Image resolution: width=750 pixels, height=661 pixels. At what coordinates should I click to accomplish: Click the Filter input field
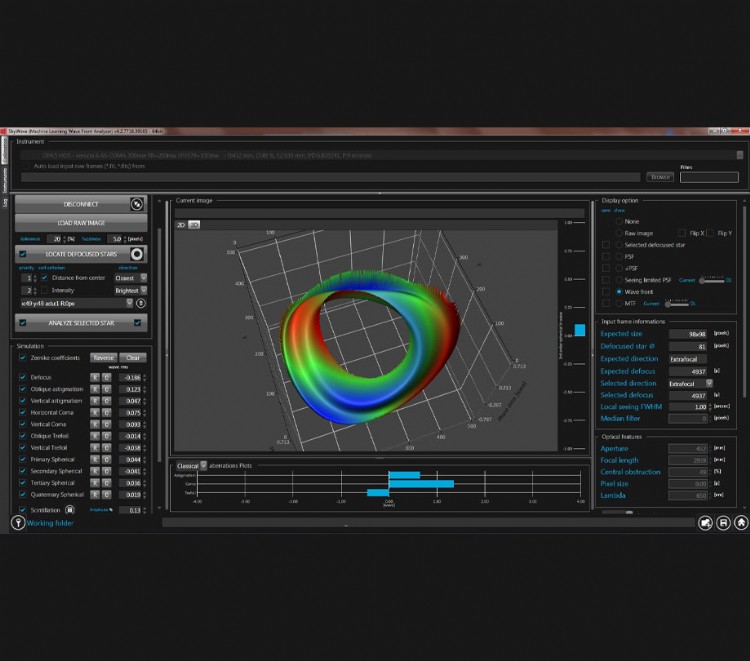click(x=709, y=177)
